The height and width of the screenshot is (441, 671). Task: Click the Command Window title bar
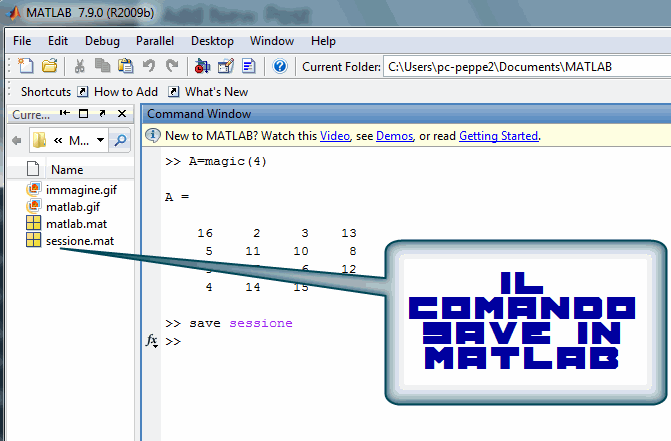pos(406,114)
